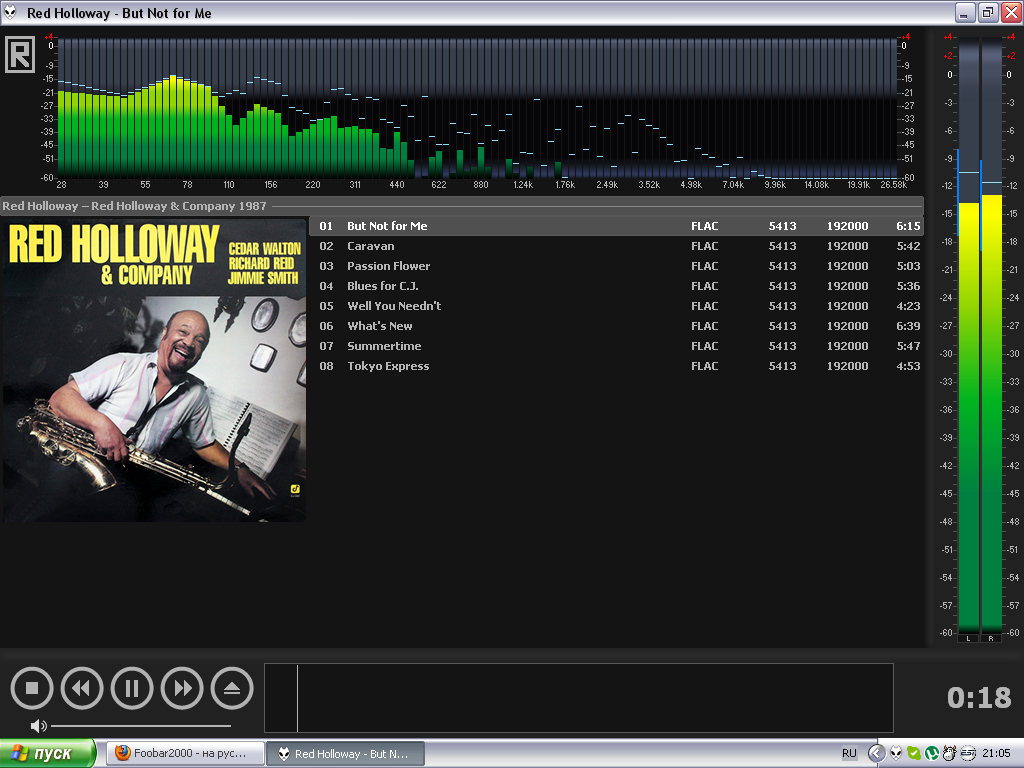Adjust the volume slider bar
Image resolution: width=1024 pixels, height=768 pixels.
tap(141, 726)
